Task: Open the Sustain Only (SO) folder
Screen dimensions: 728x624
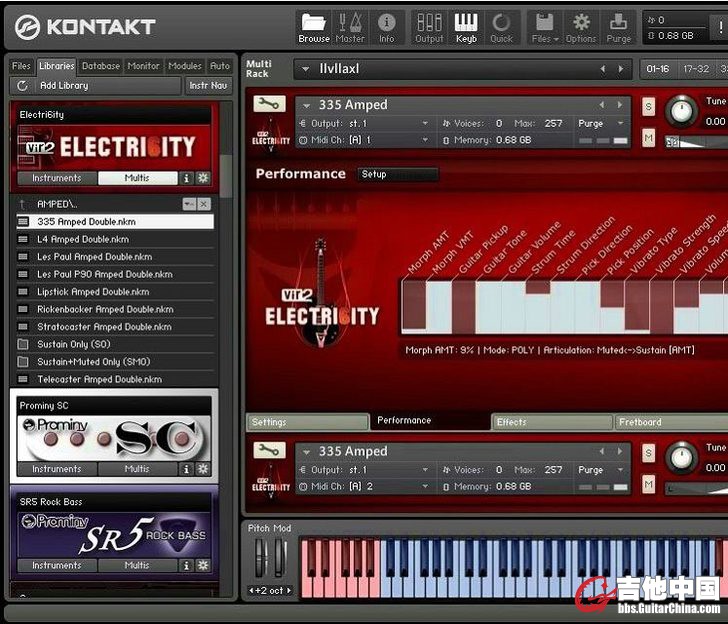Action: tap(115, 344)
